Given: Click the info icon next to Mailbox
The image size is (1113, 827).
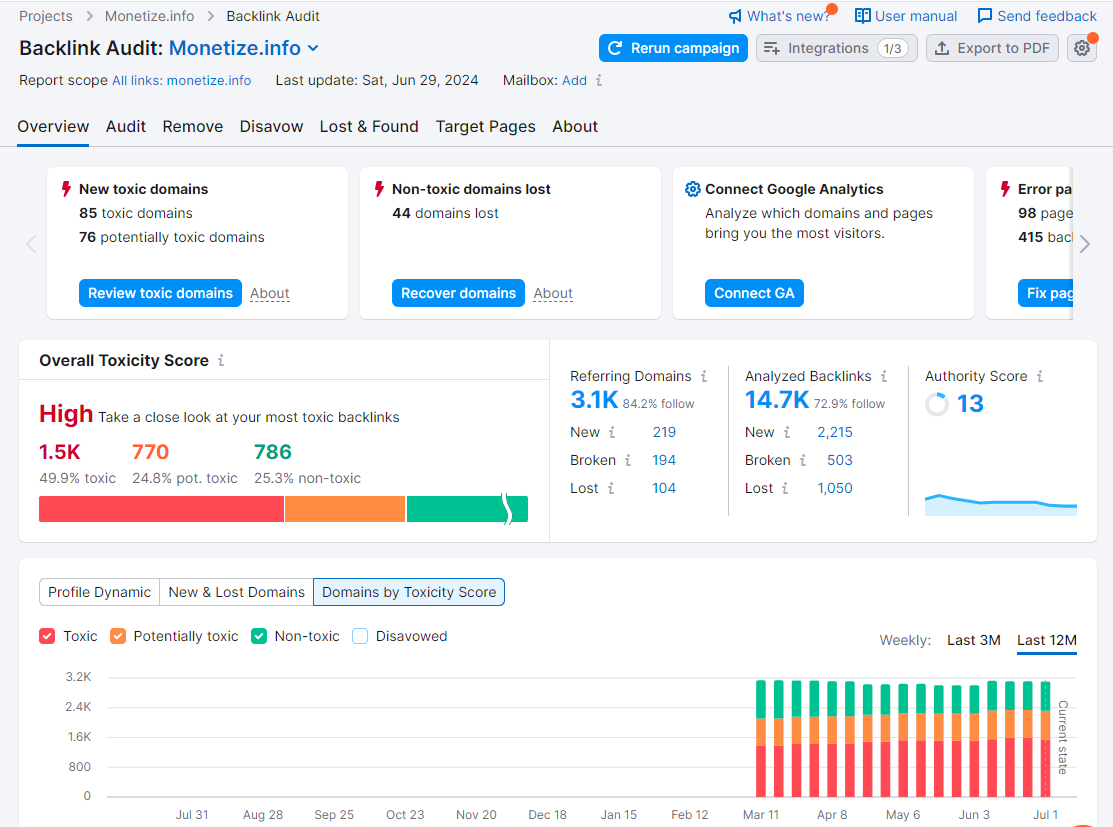Looking at the screenshot, I should [599, 80].
